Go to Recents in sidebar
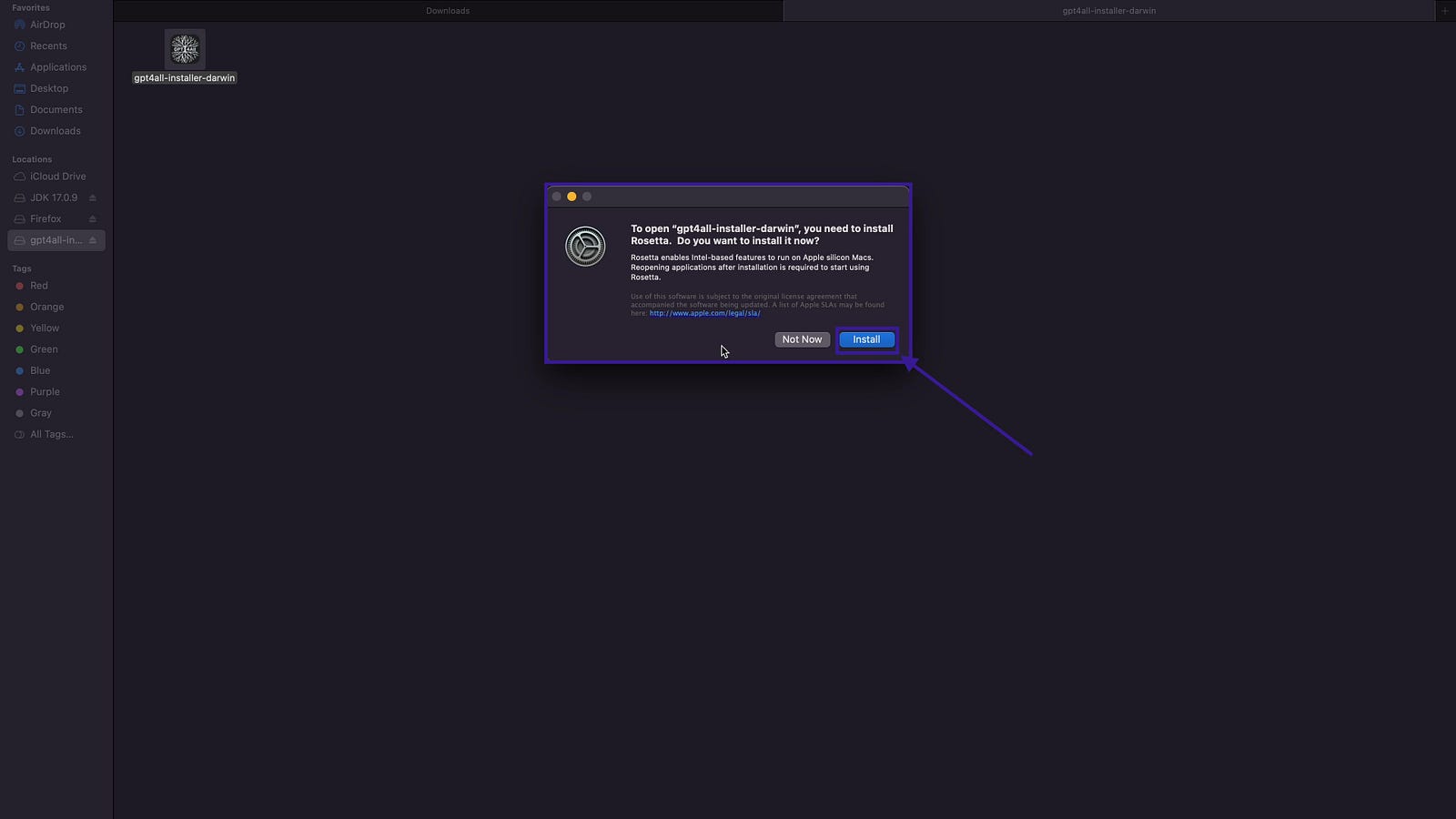The height and width of the screenshot is (819, 1456). 48,45
